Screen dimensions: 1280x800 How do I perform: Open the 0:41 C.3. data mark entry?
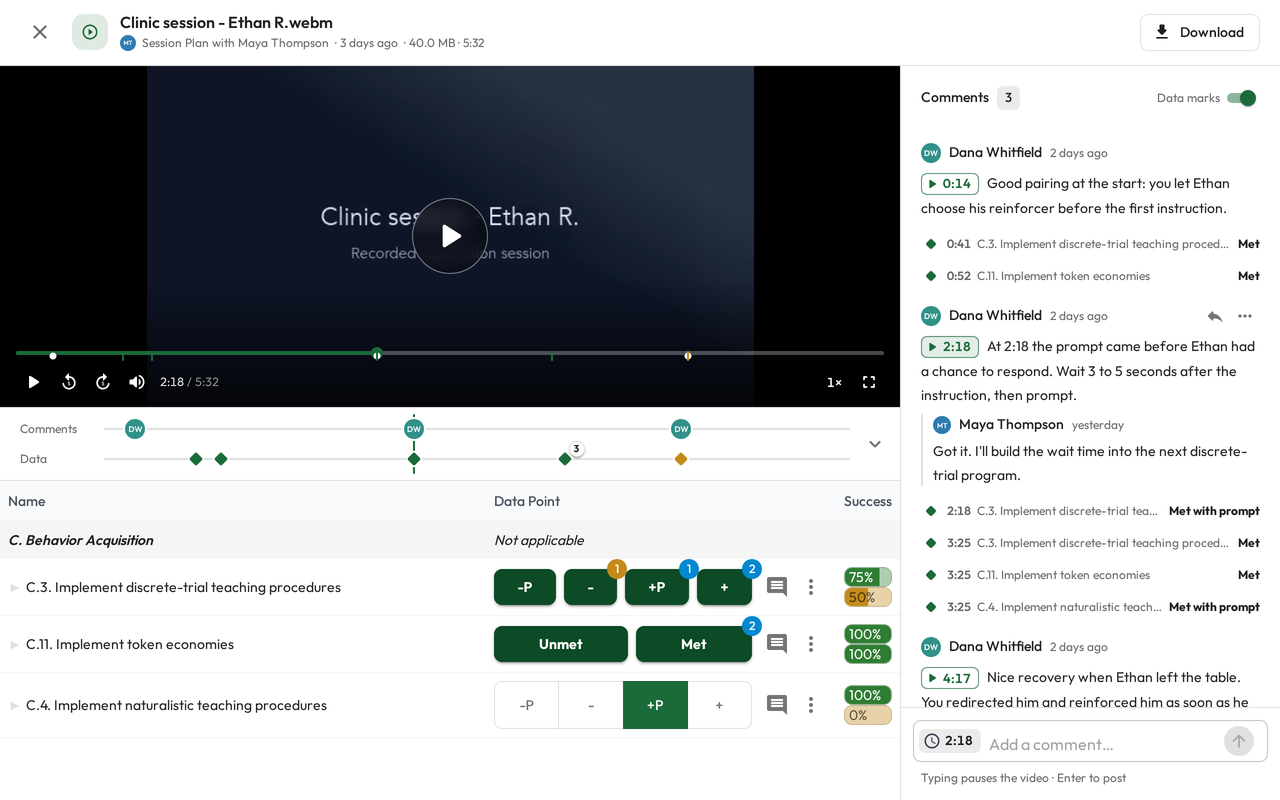click(x=1090, y=244)
